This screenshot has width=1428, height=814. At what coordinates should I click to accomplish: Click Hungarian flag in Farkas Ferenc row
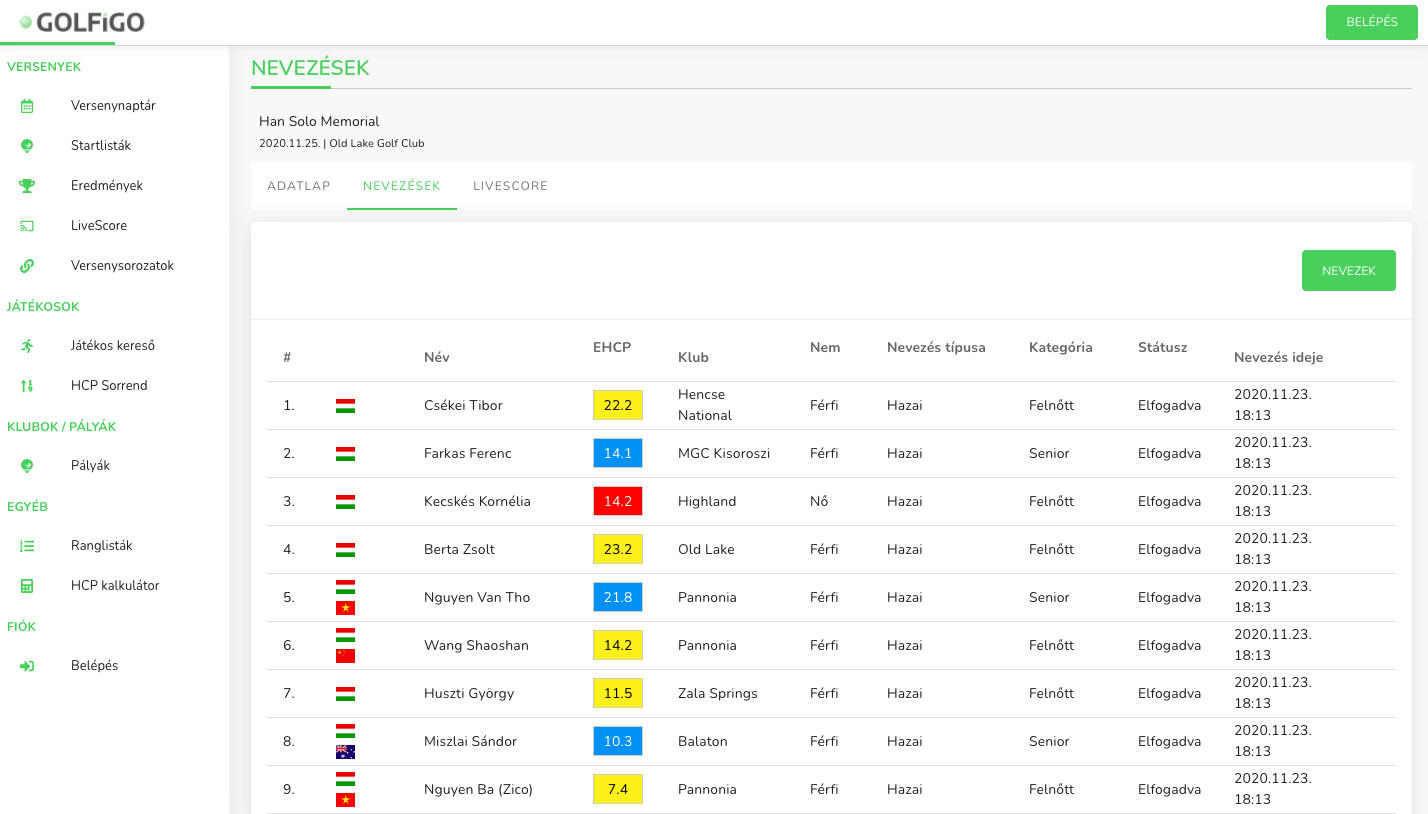click(345, 454)
